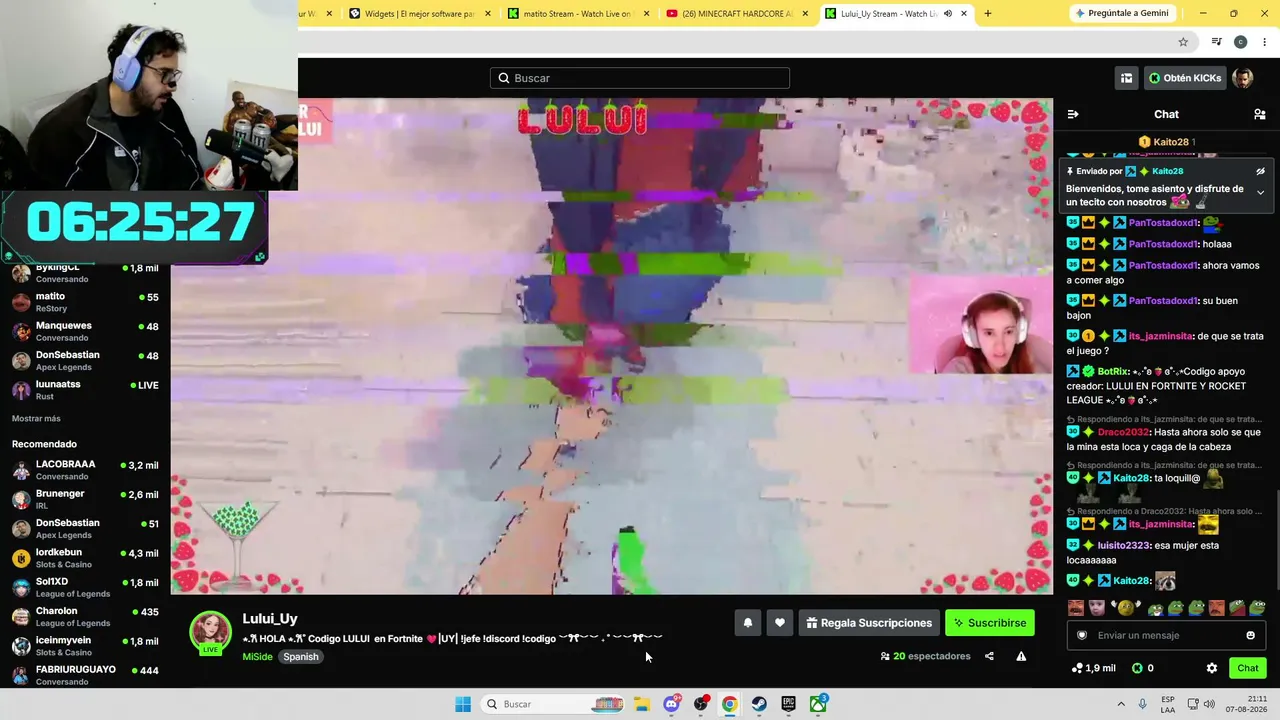Switch to the Widgets browser tab

421,14
